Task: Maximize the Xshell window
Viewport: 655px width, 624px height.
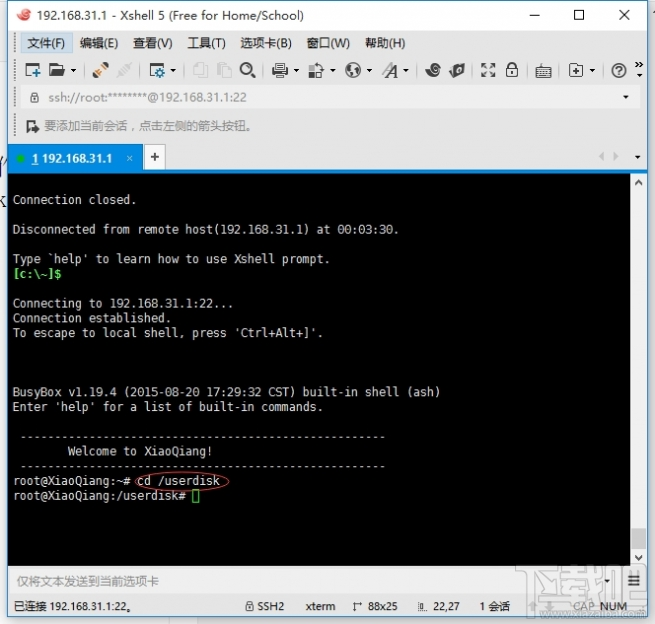Action: coord(579,15)
